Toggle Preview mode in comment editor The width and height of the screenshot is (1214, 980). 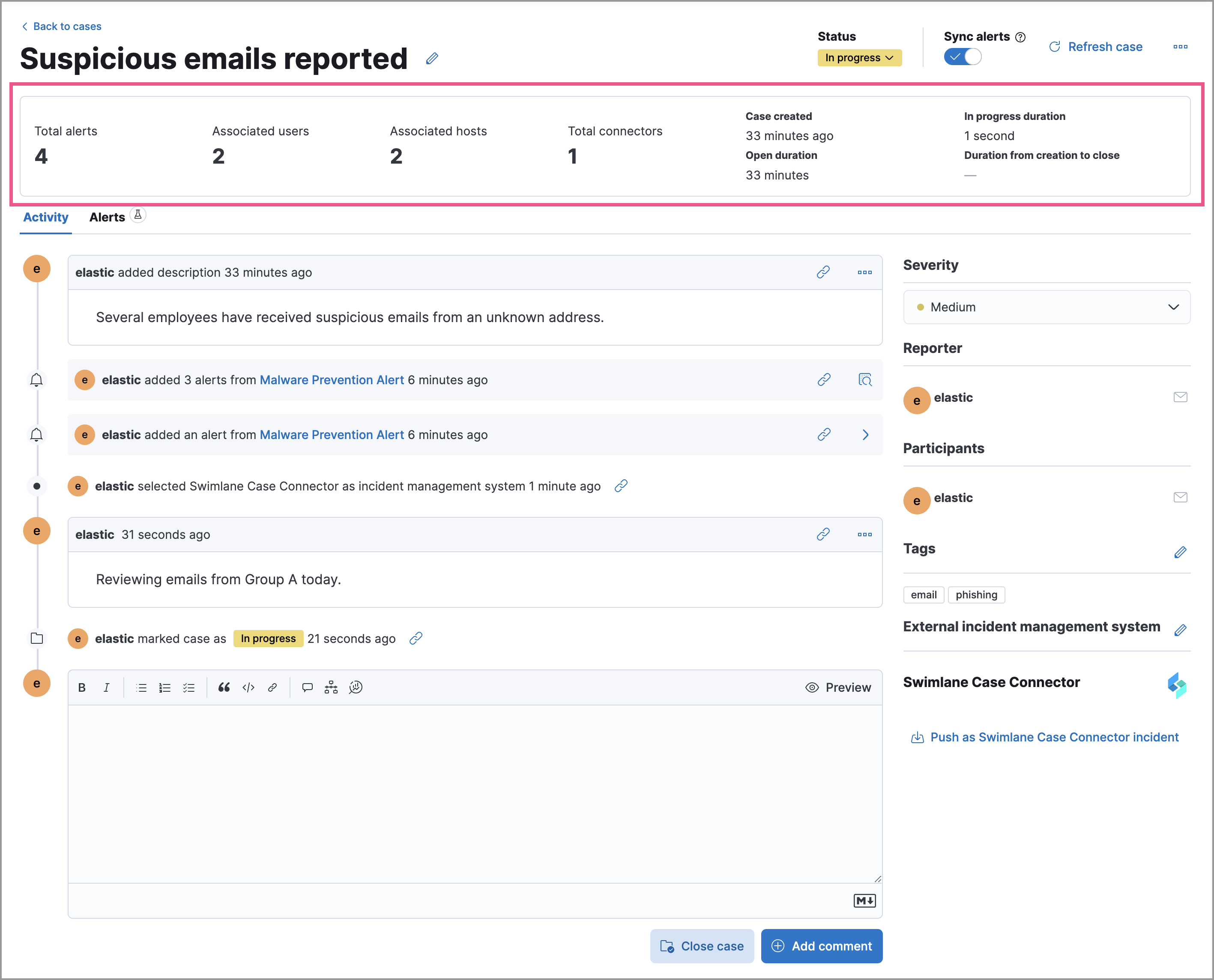point(838,687)
